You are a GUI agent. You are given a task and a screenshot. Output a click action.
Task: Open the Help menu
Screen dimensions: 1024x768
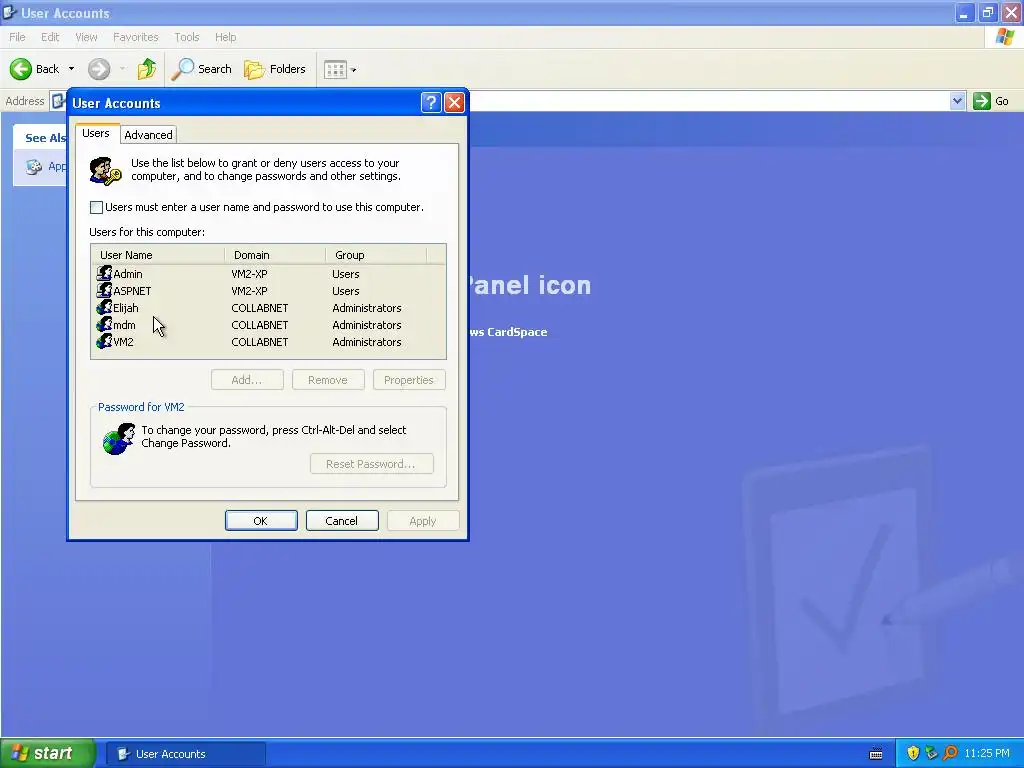point(225,37)
